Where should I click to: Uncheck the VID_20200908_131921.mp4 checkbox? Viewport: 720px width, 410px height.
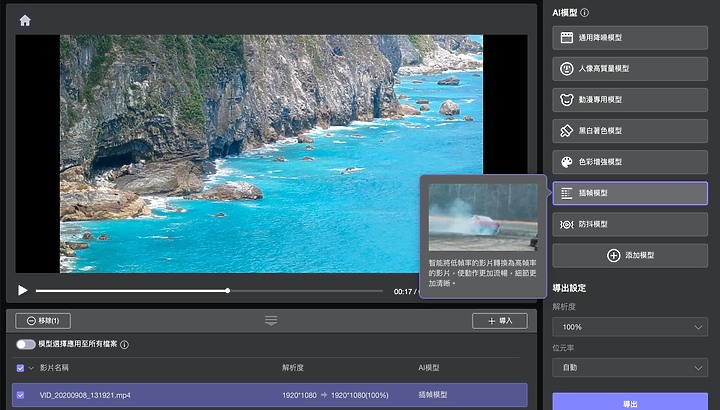tap(20, 395)
